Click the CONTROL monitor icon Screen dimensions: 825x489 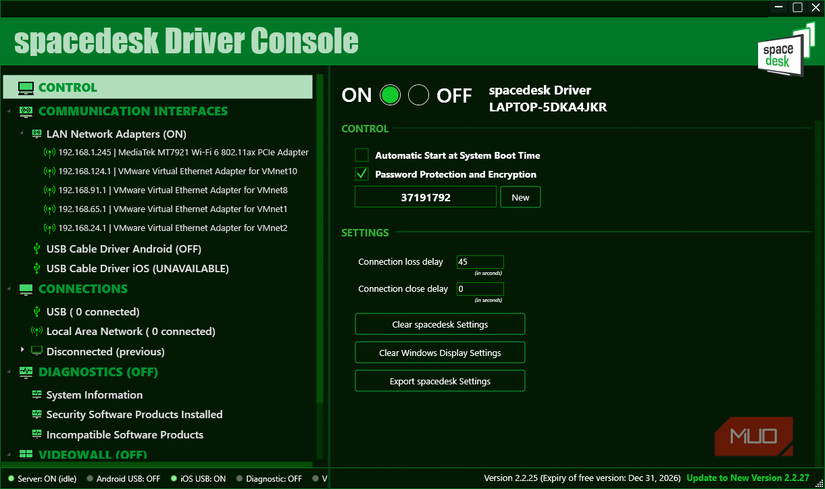26,88
